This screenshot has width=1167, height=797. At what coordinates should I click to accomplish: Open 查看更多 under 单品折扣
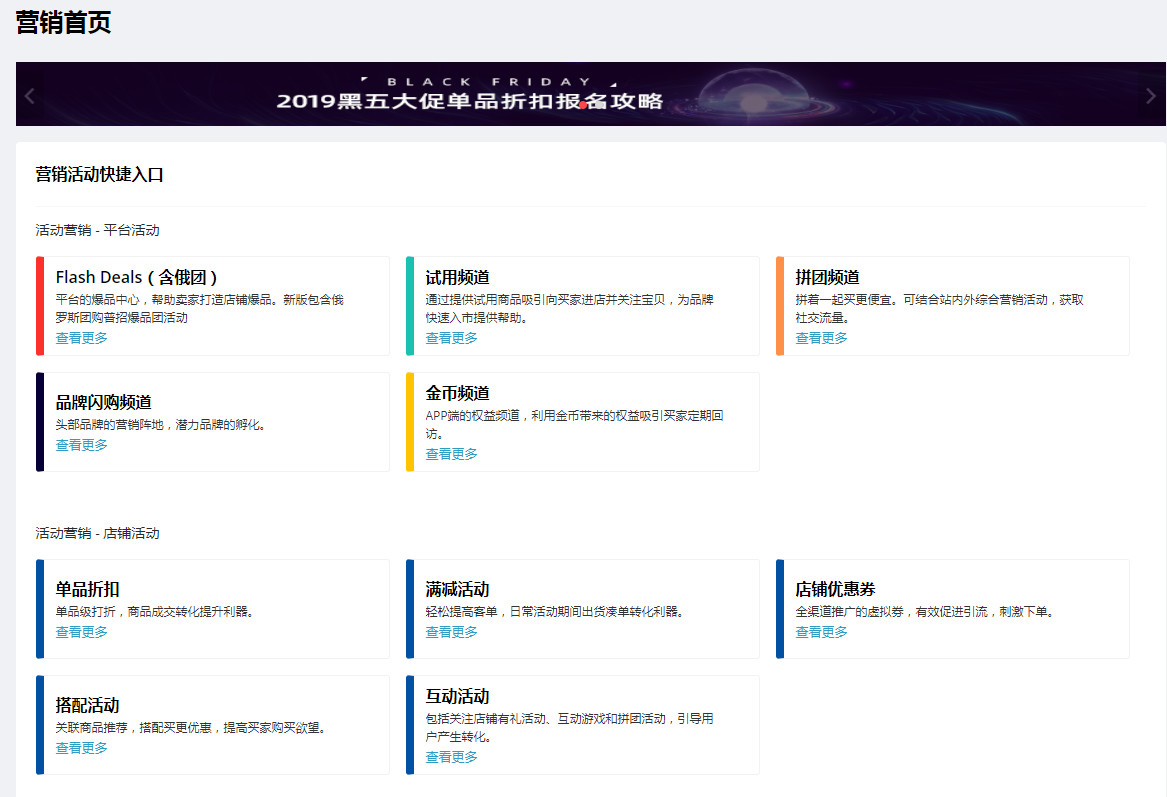[82, 632]
